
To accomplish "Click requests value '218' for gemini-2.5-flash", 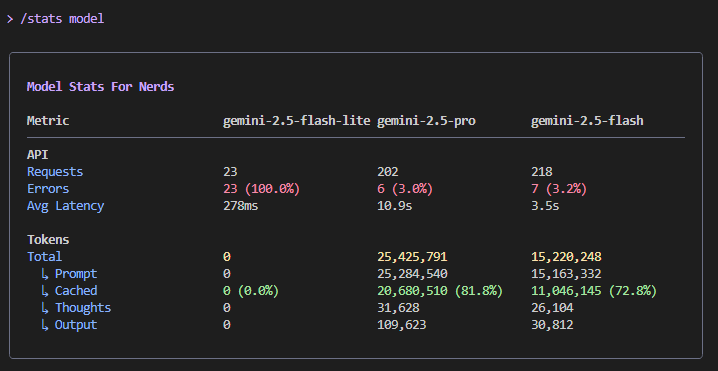I will click(x=542, y=172).
